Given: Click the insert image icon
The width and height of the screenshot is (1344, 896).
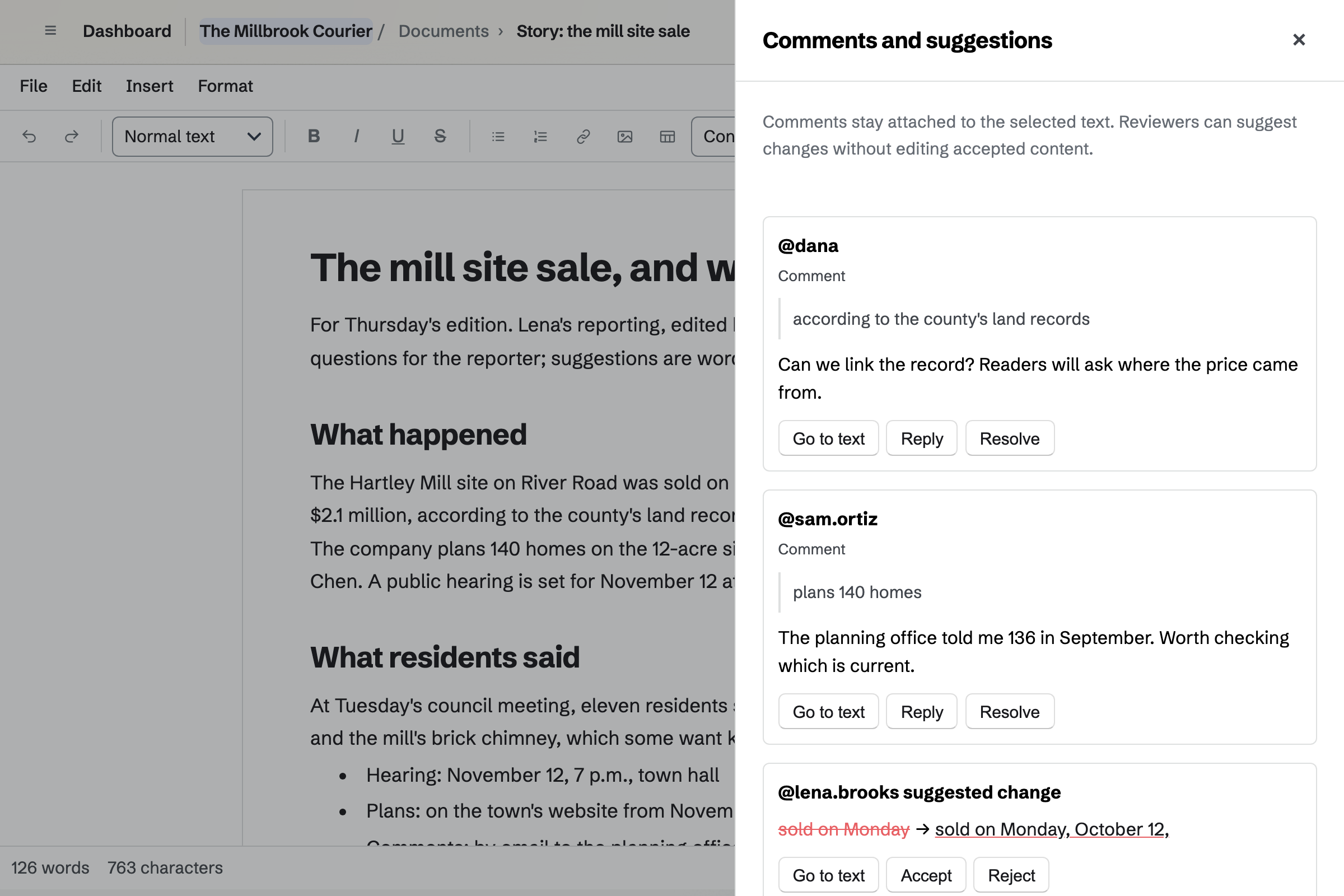Looking at the screenshot, I should tap(625, 137).
